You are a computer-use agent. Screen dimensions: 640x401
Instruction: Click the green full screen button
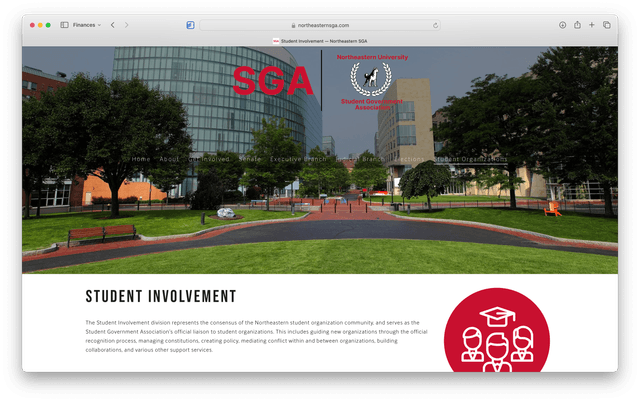tap(48, 25)
